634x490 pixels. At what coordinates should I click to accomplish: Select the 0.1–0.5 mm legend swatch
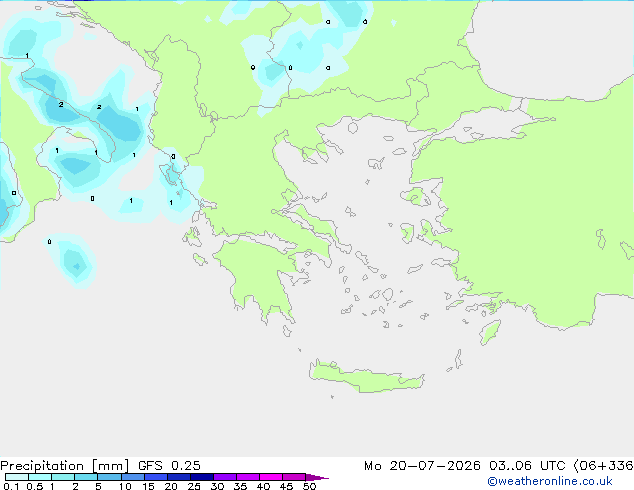click(17, 477)
